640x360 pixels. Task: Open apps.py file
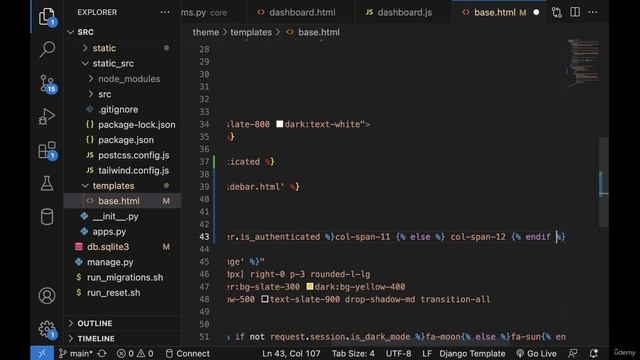[x=122, y=231]
